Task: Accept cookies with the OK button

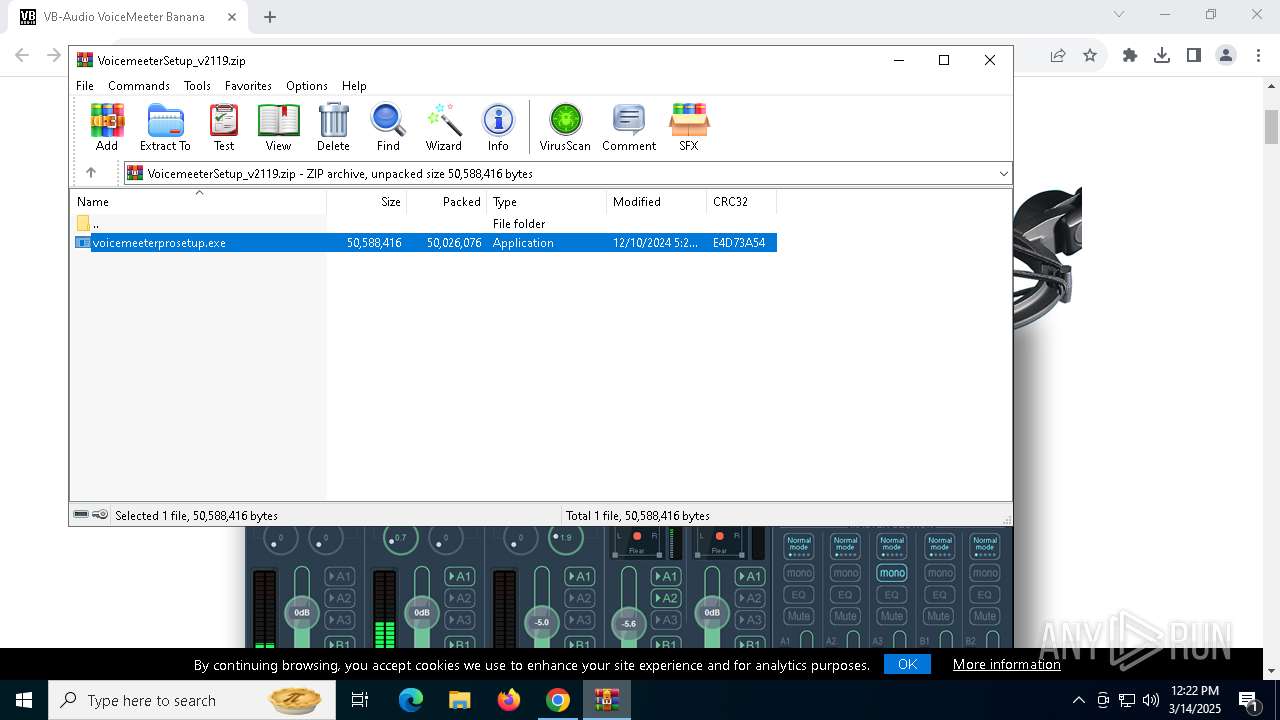Action: pos(907,664)
